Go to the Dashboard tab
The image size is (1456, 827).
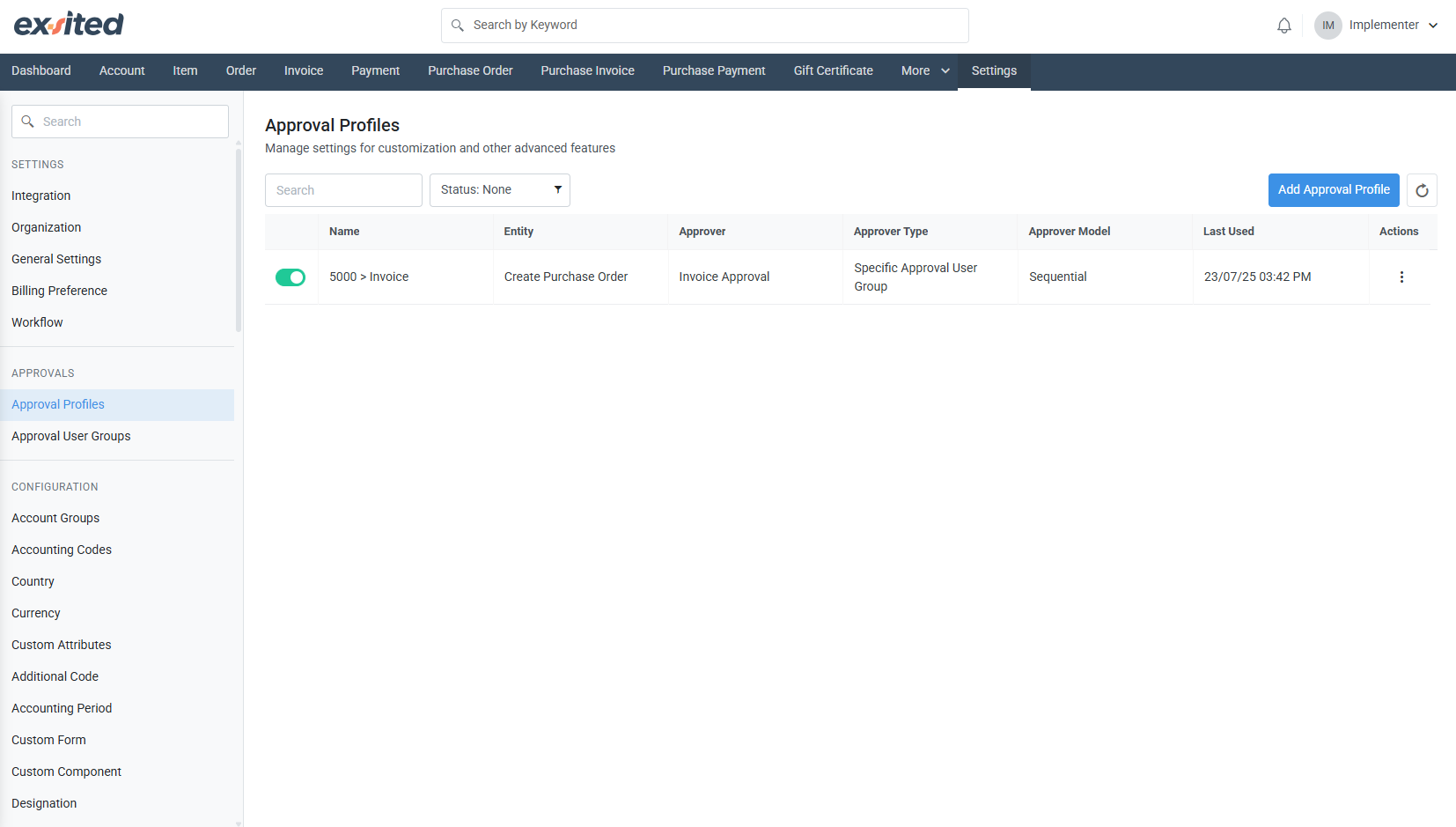[41, 71]
